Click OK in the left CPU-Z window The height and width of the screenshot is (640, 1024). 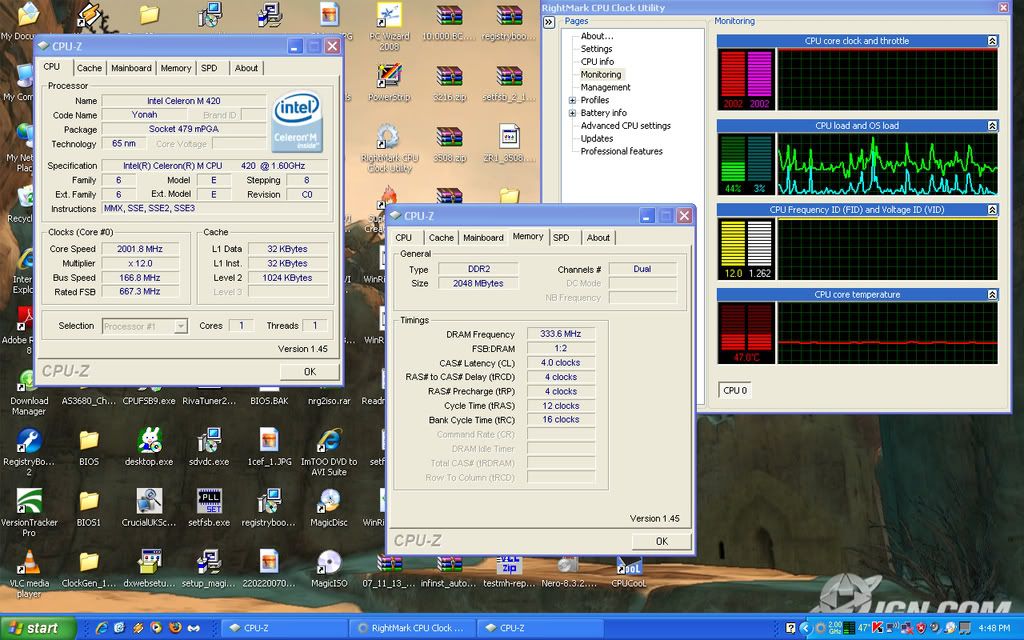(310, 372)
